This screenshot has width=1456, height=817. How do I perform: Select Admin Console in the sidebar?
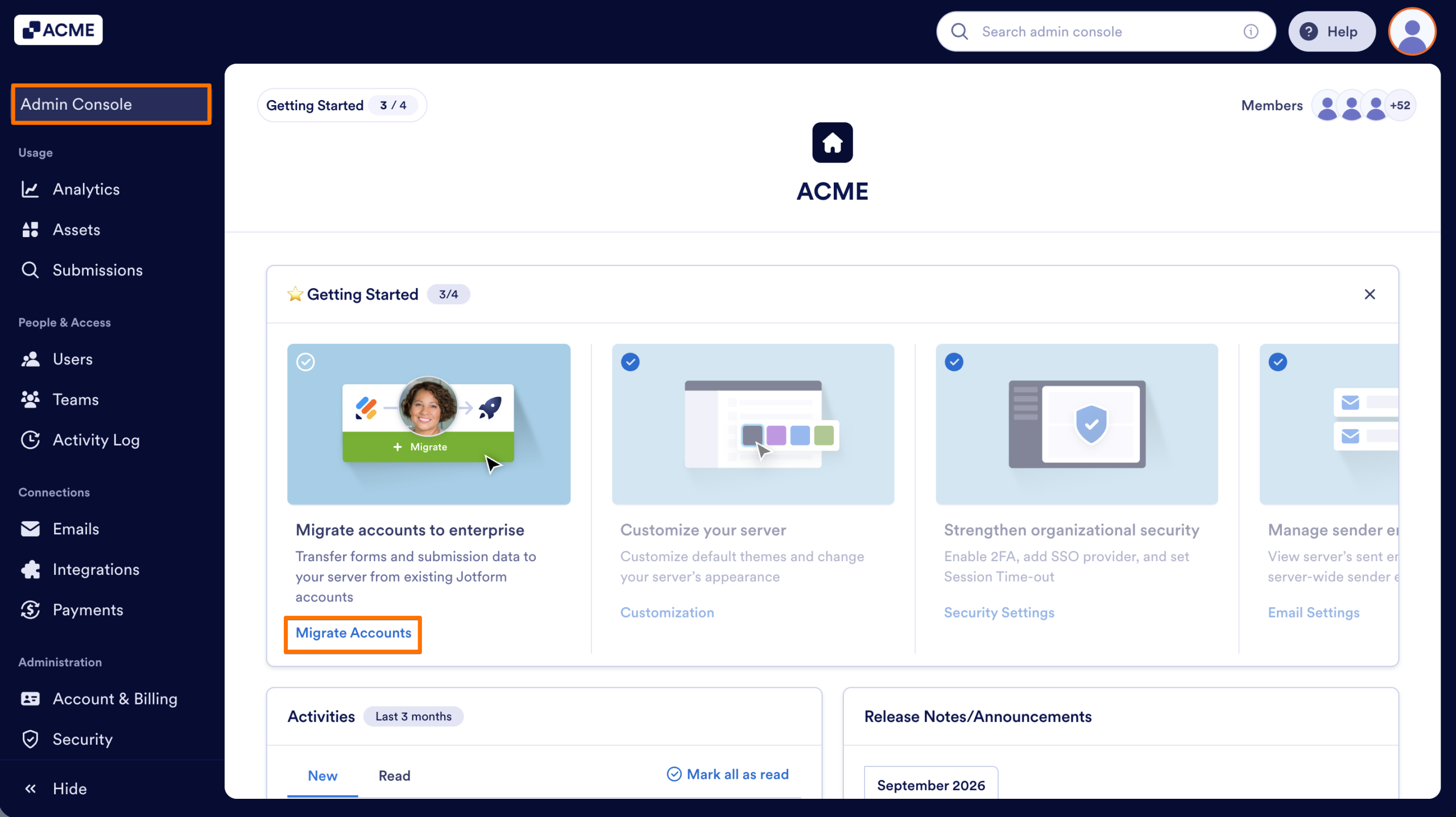click(111, 104)
